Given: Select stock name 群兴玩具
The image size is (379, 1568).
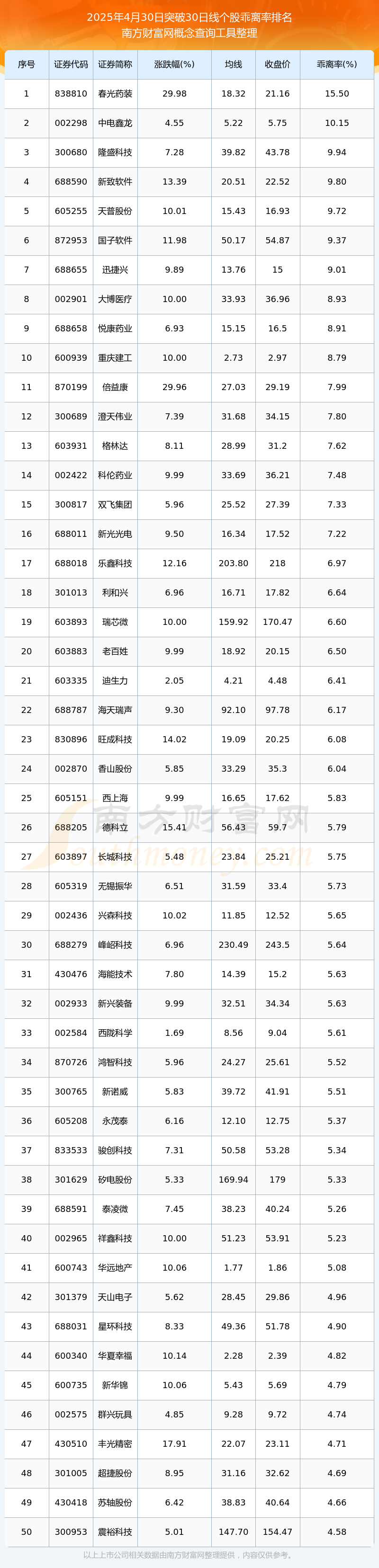Looking at the screenshot, I should click(x=115, y=1415).
